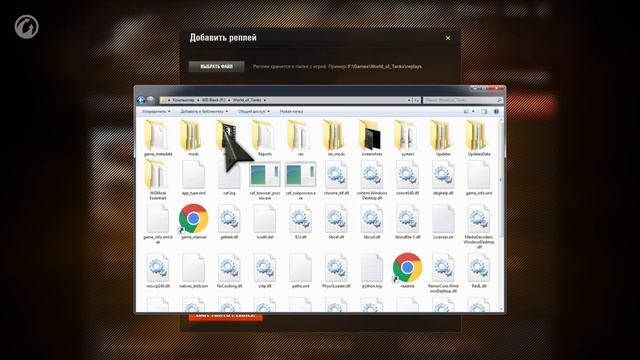The image size is (640, 360).
Task: Select the RedL.dll file
Action: point(479,270)
